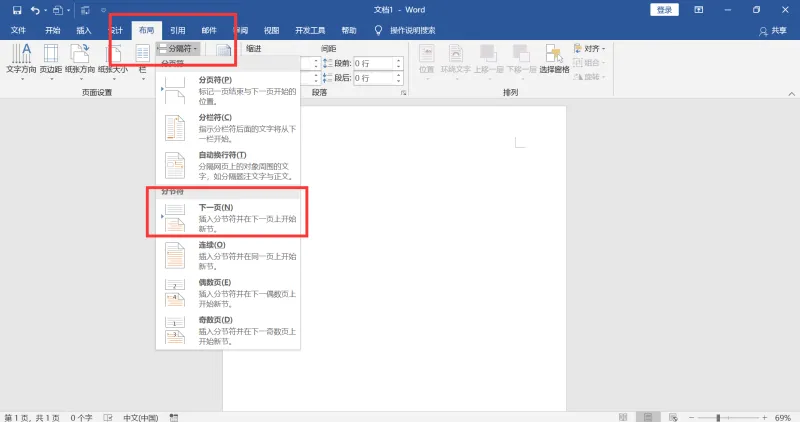Open the 栏 columns dropdown
The height and width of the screenshot is (422, 800).
click(142, 61)
